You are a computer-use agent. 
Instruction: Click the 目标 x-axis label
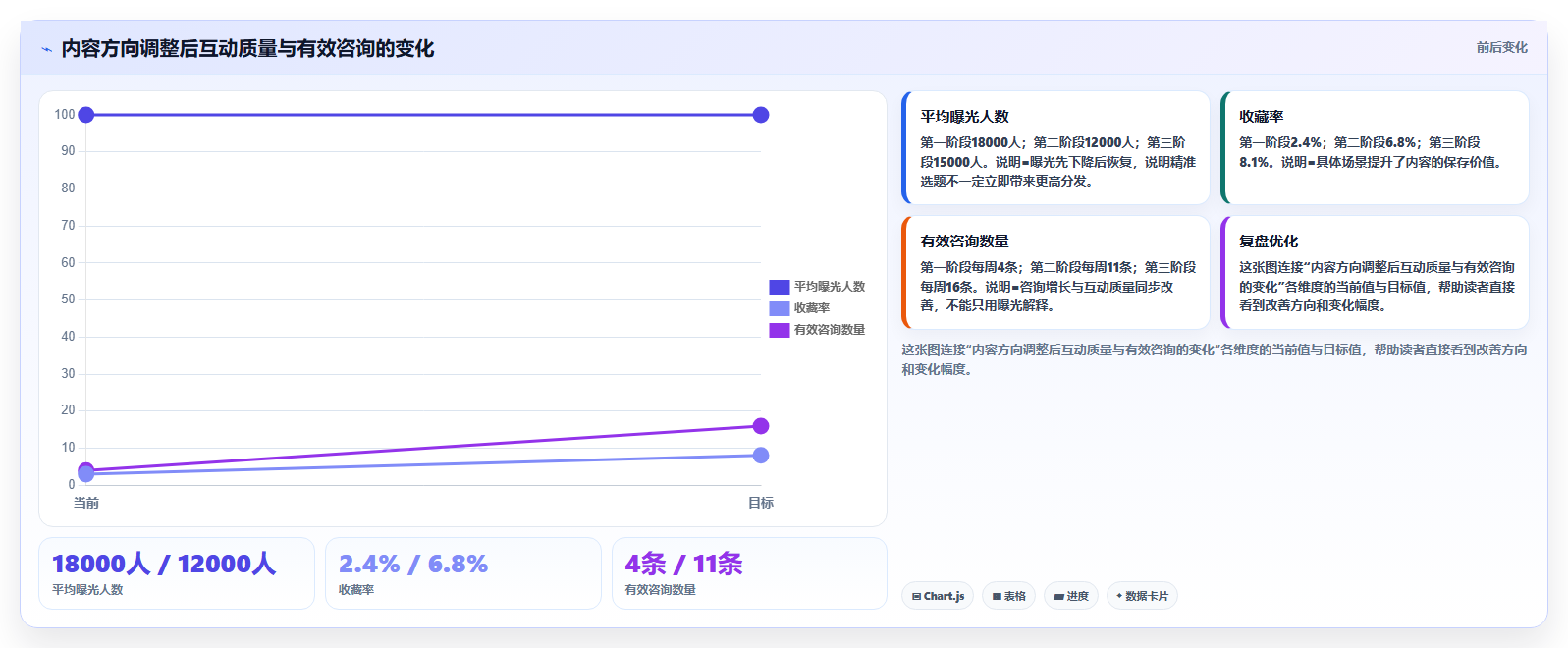coord(761,503)
